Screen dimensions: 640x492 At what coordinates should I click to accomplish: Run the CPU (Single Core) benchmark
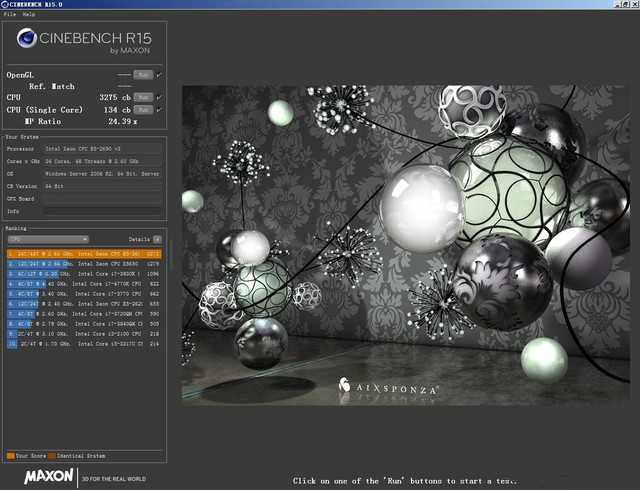[x=143, y=110]
